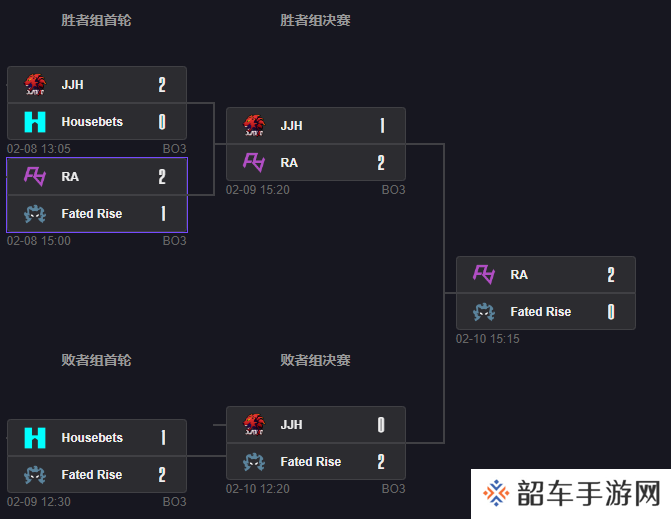Click JJH lion logo in winners first round
The width and height of the screenshot is (671, 519).
pos(35,85)
